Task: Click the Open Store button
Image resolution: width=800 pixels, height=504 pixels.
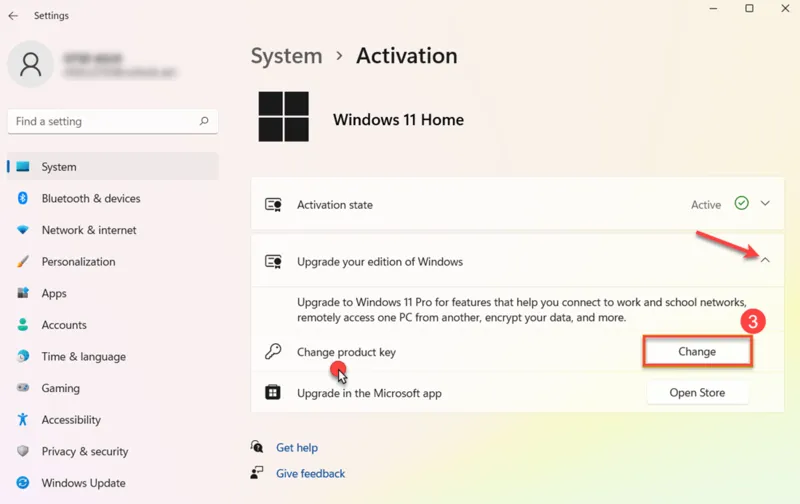Action: click(x=697, y=393)
